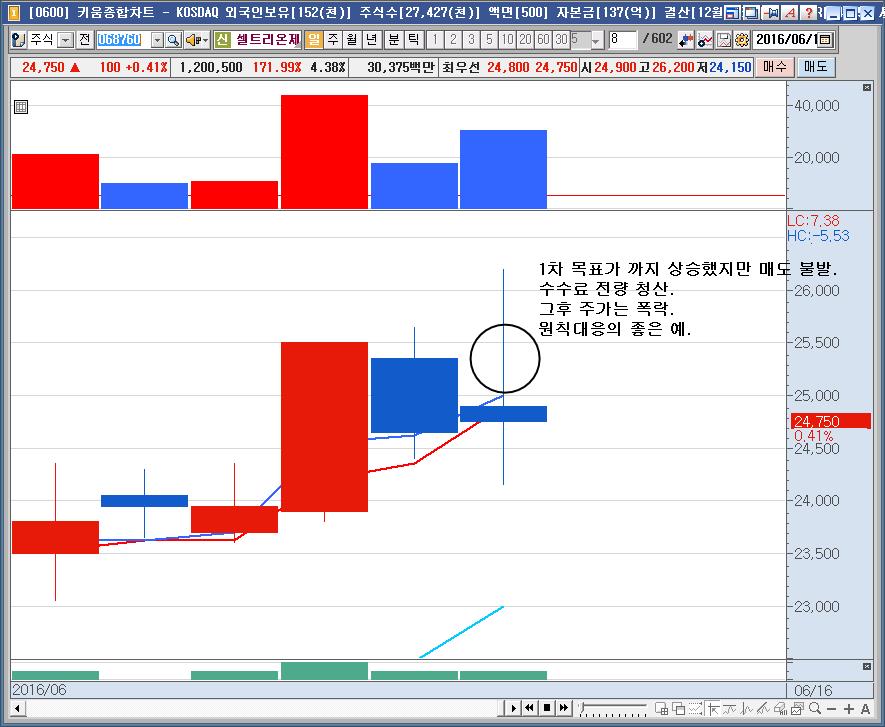Click the current price label 24,750 on axis
The image size is (885, 727).
coord(830,421)
